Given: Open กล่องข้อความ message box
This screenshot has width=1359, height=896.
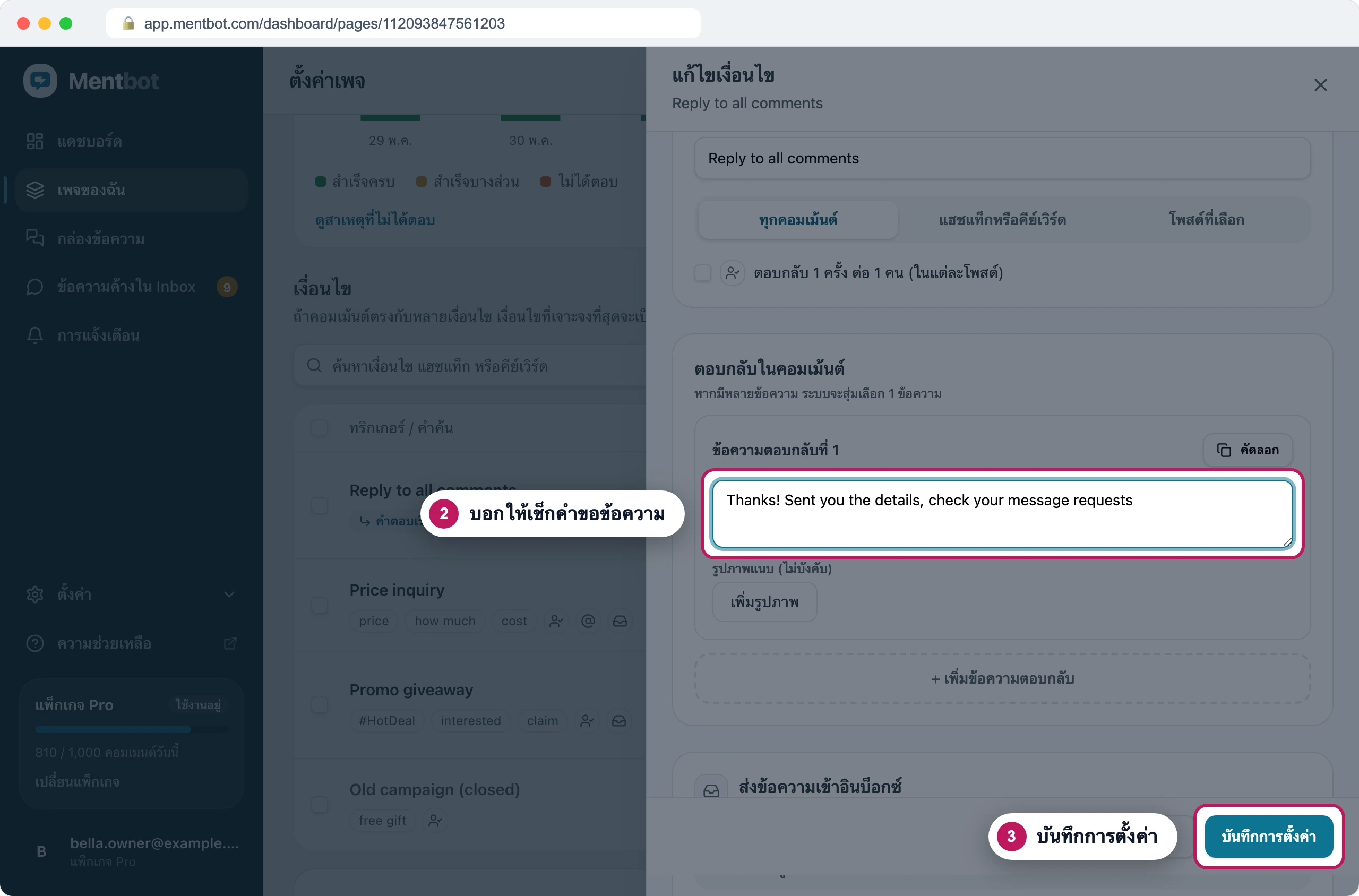Looking at the screenshot, I should pyautogui.click(x=132, y=238).
